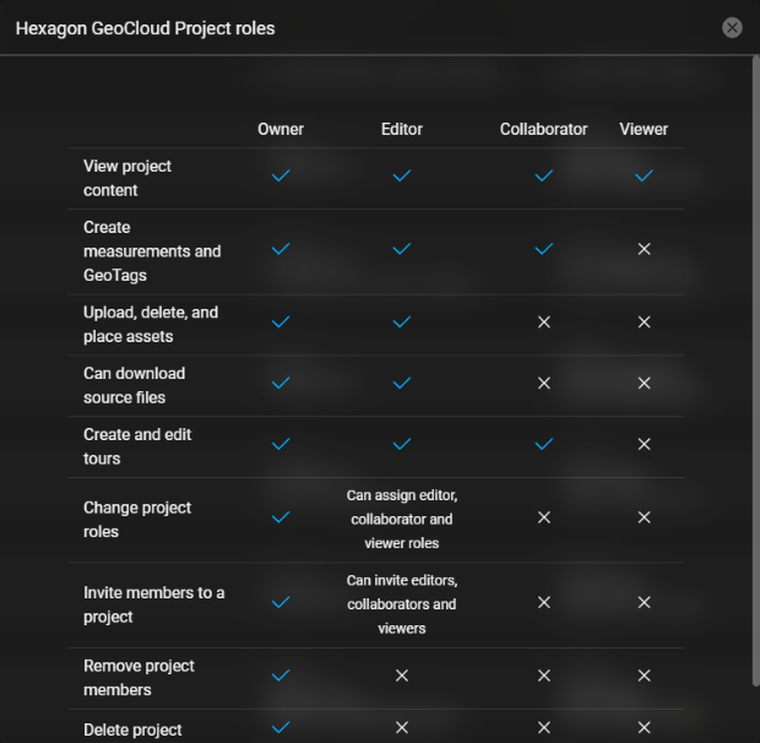Click Viewer X for Create measurements and GeoTags
The image size is (760, 743).
644,249
